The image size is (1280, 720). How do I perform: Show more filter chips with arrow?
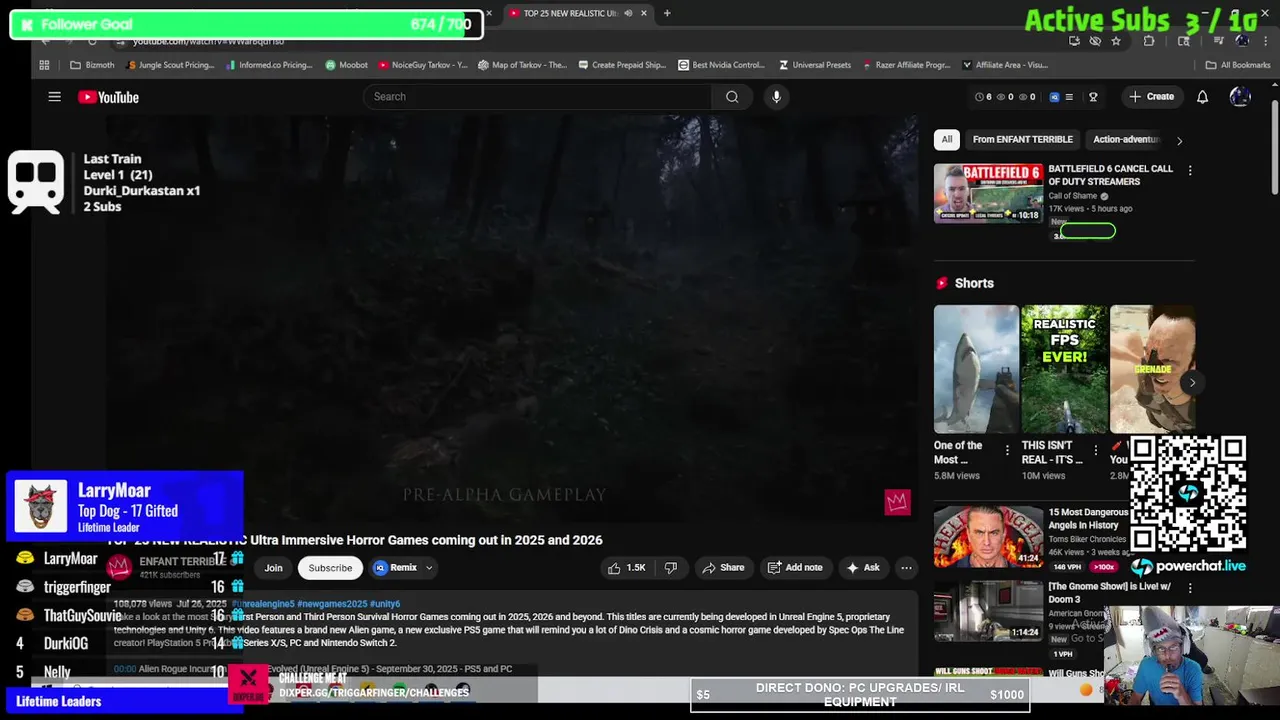coord(1179,141)
